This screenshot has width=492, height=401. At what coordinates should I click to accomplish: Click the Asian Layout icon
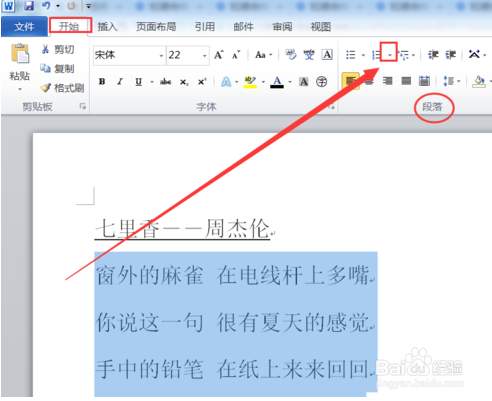(x=474, y=54)
